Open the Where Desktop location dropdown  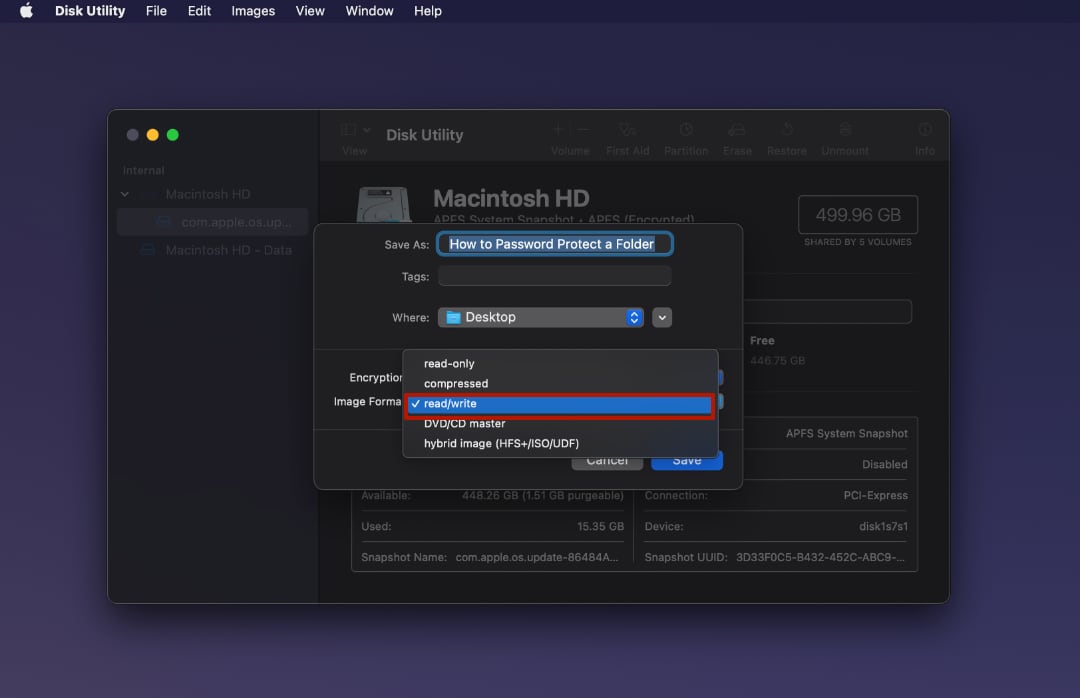coord(541,317)
